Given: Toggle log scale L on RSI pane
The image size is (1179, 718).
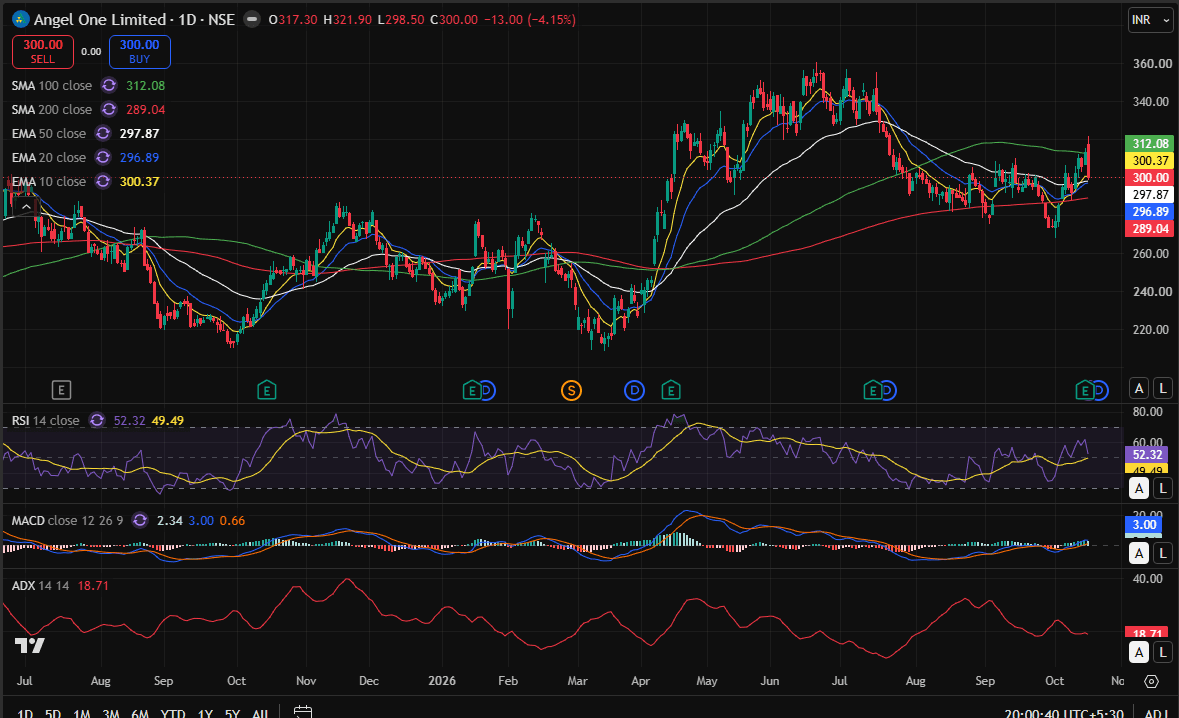Looking at the screenshot, I should coord(1163,488).
